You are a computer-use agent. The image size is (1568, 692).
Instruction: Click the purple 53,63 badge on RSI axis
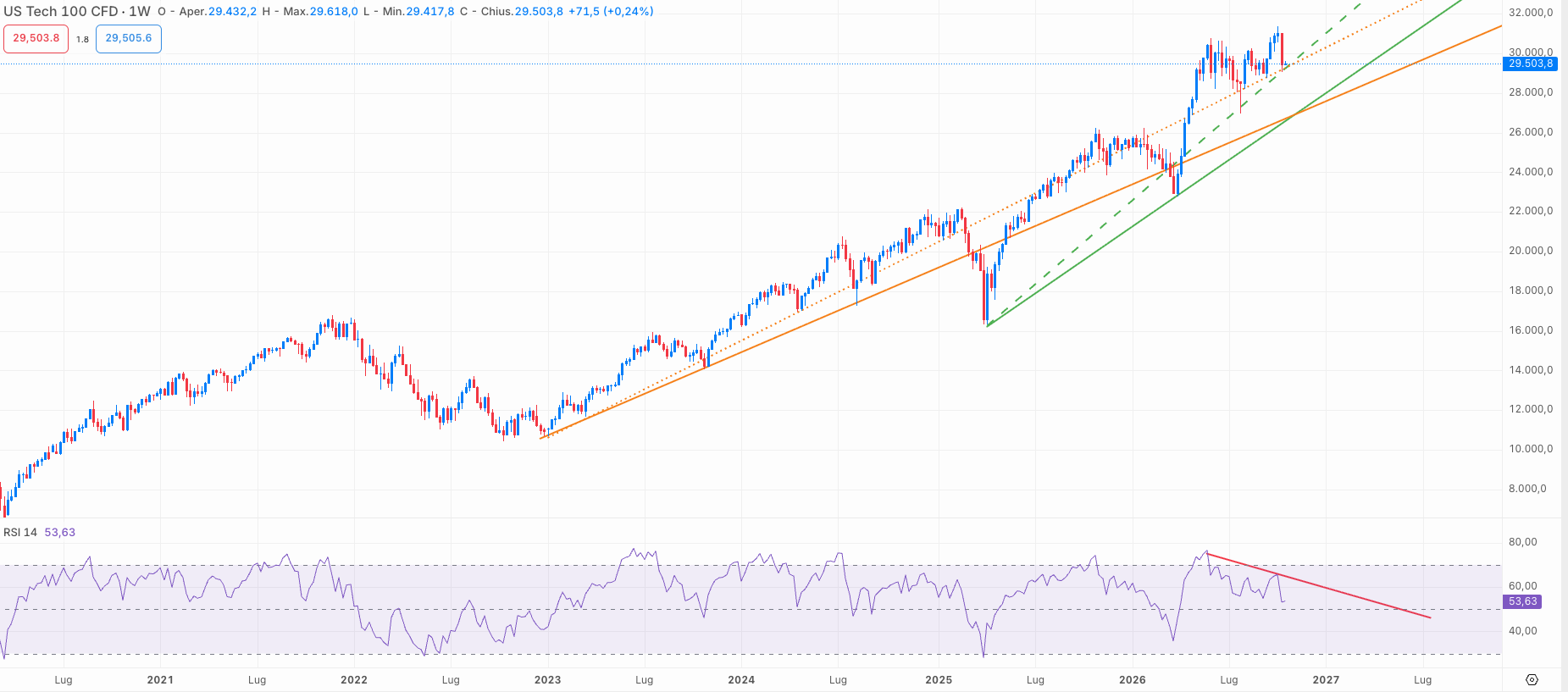tap(1522, 601)
